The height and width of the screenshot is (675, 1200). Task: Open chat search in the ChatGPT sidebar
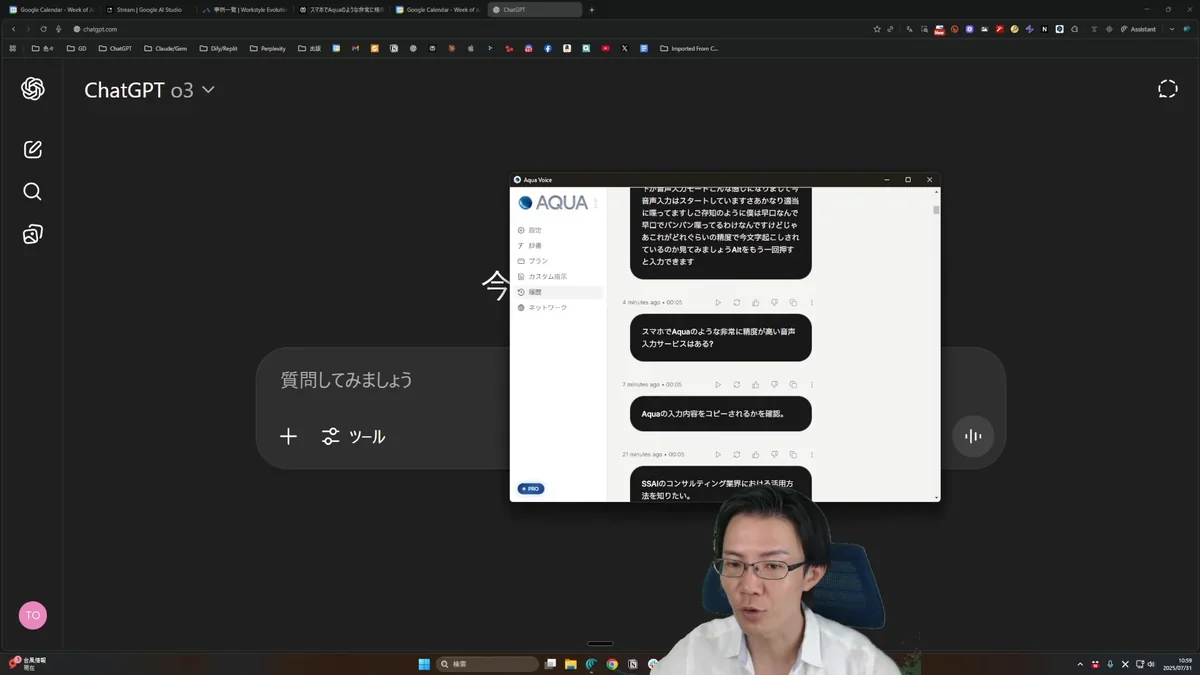(x=32, y=191)
